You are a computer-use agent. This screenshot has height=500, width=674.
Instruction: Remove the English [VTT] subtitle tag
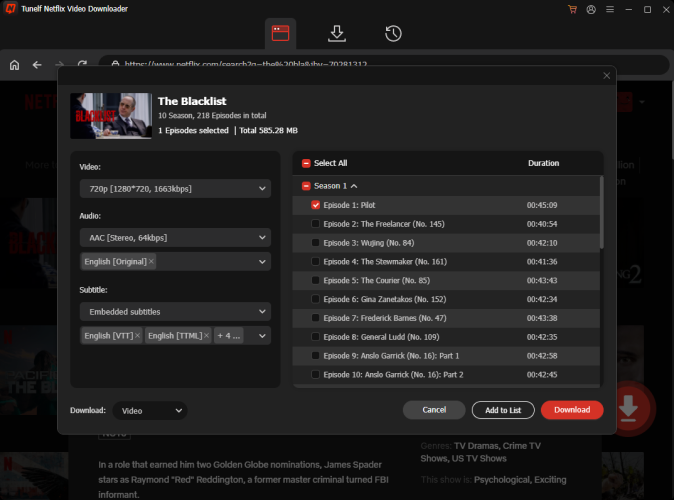[137, 336]
